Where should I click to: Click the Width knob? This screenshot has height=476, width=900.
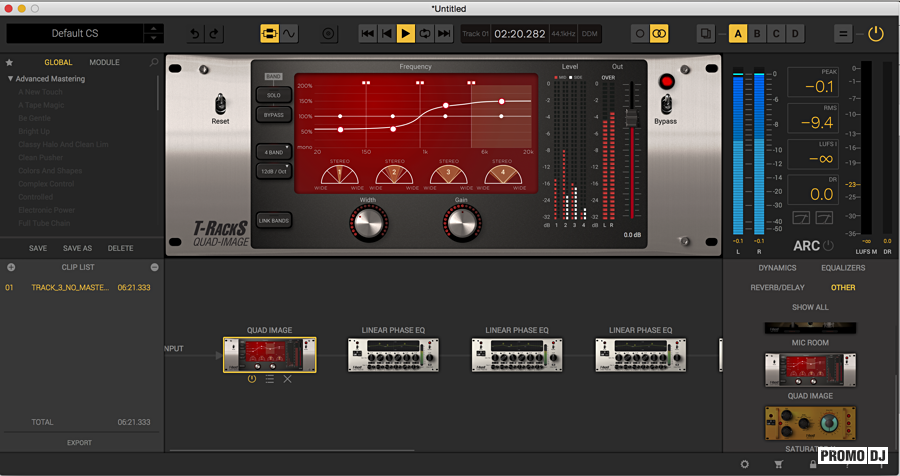pos(368,223)
